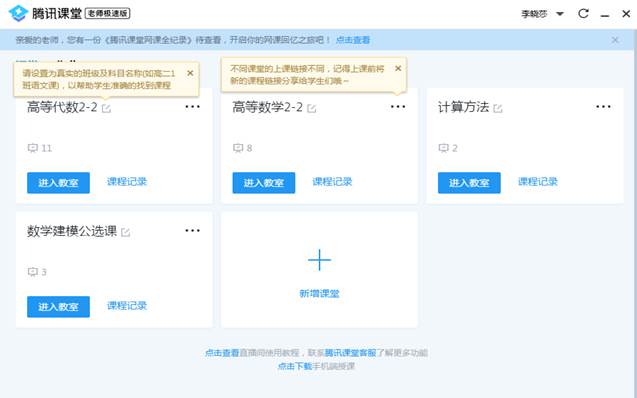
Task: Click the edit icon beside 高等代数2-2
Action: point(106,108)
